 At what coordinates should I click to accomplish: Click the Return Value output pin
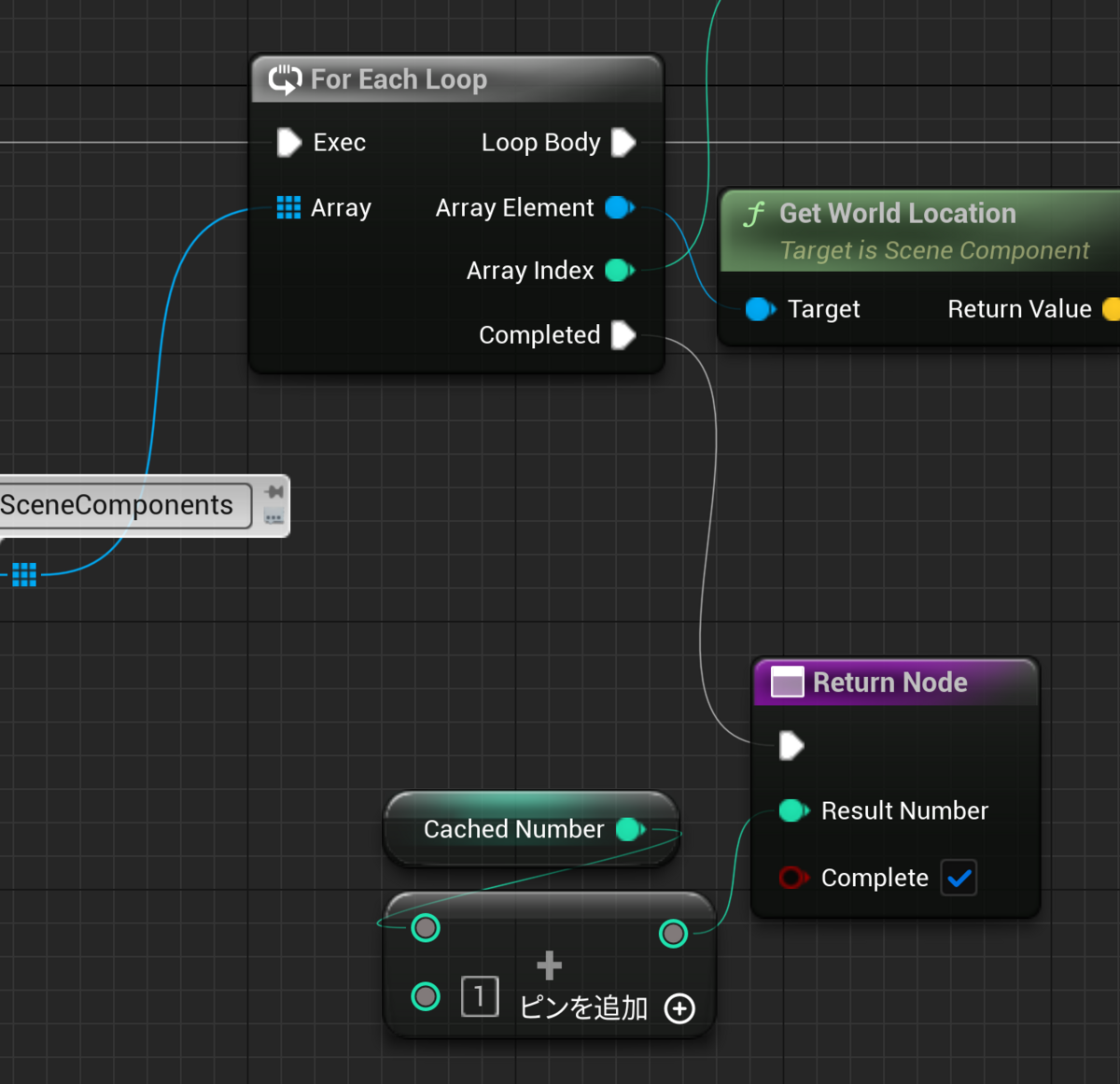click(x=1111, y=309)
